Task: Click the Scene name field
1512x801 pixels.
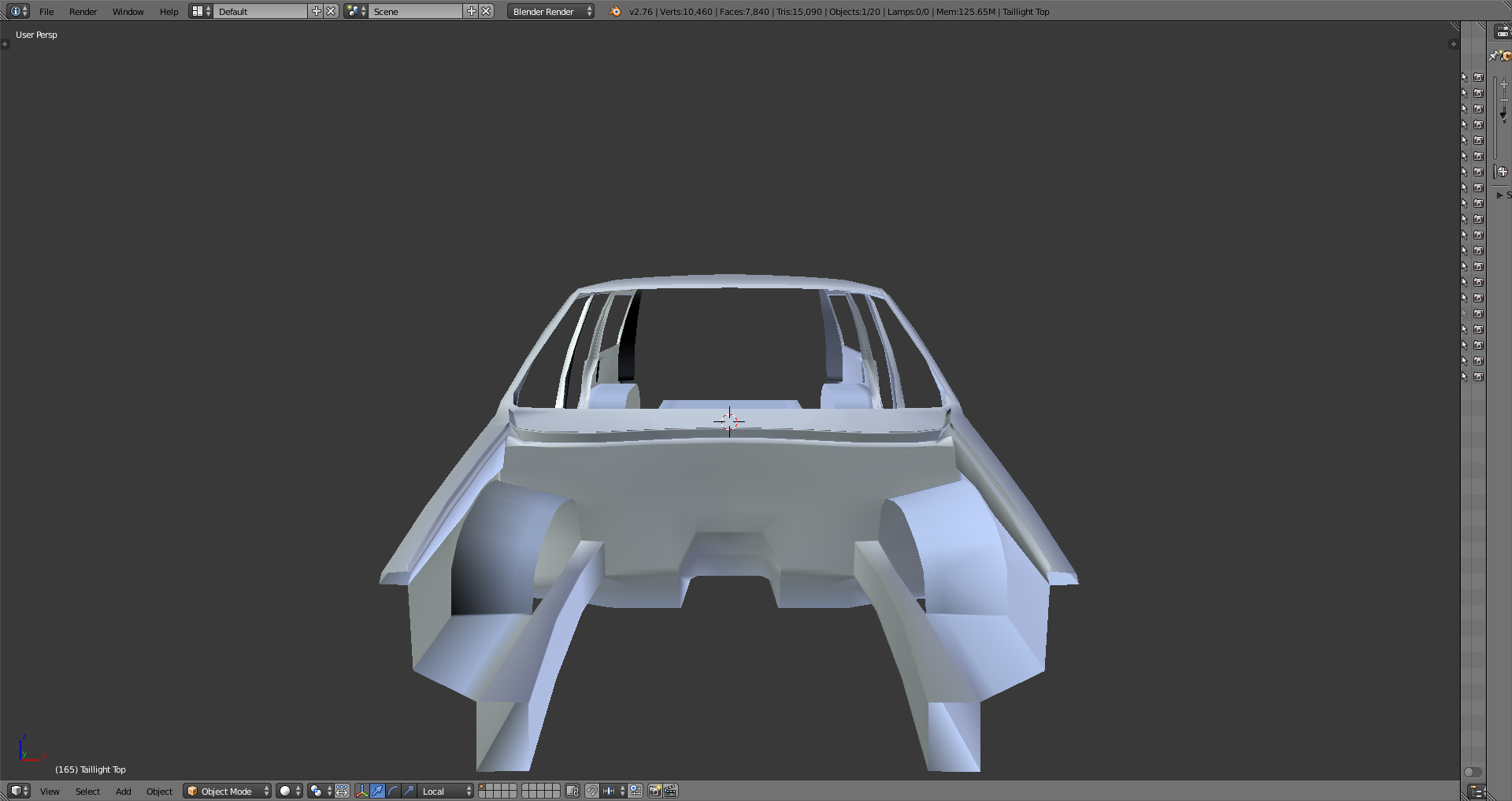Action: (x=416, y=11)
